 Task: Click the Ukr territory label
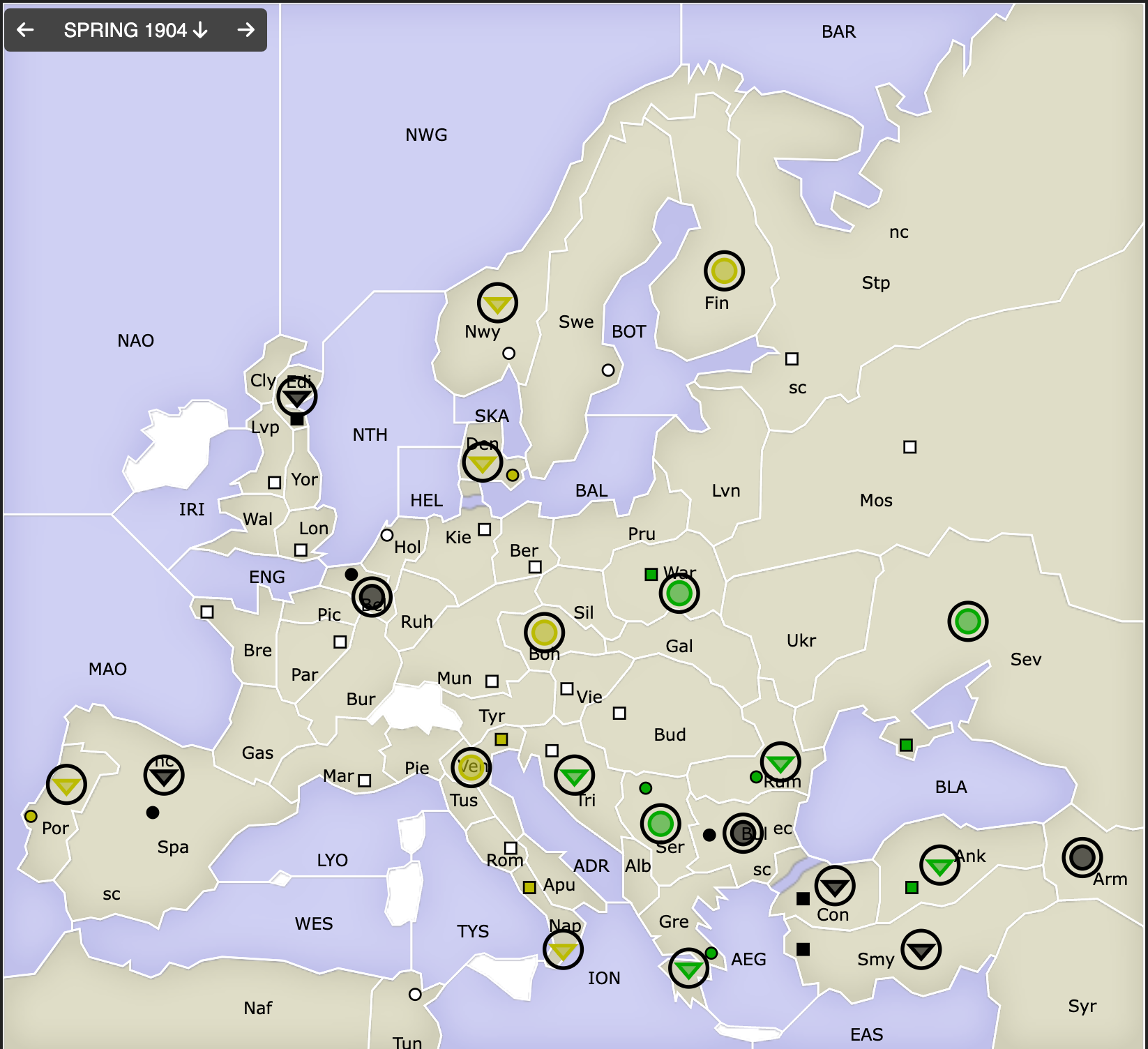tap(801, 641)
